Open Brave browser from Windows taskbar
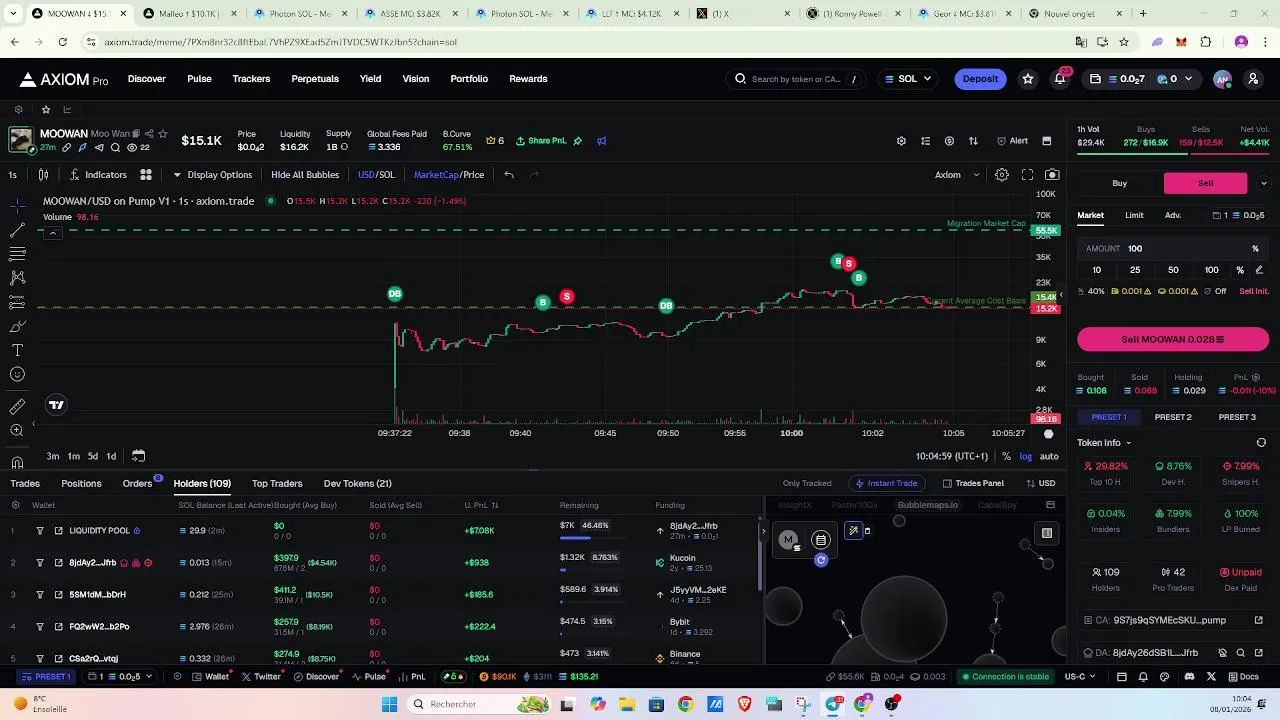This screenshot has height=720, width=1280. pos(744,704)
